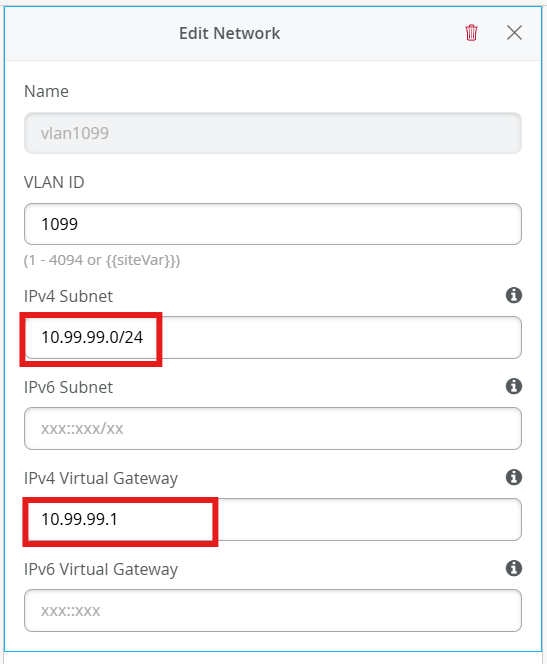Screen dimensions: 547x664
Task: Delete the network using the trash icon
Action: pyautogui.click(x=471, y=33)
